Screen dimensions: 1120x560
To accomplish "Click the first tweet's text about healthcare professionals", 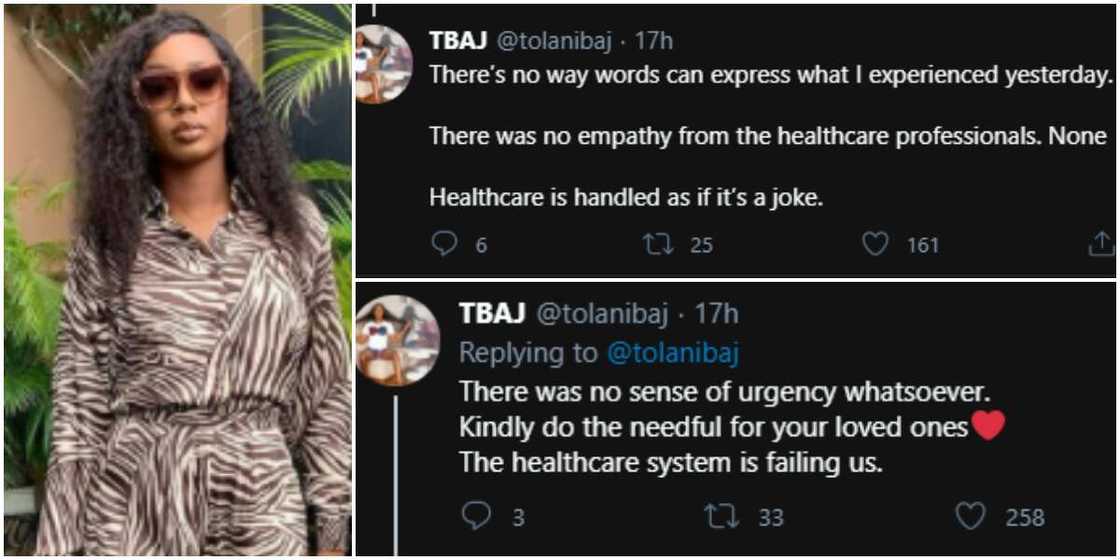I will [767, 137].
